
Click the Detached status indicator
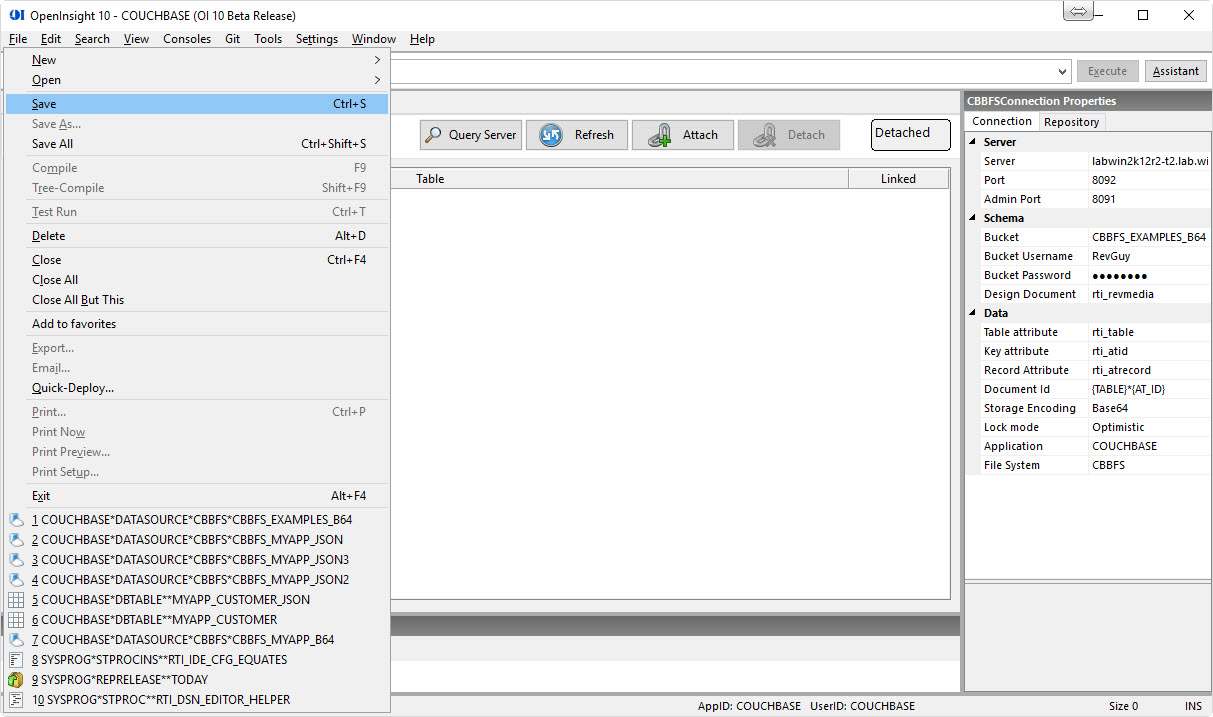(x=910, y=134)
